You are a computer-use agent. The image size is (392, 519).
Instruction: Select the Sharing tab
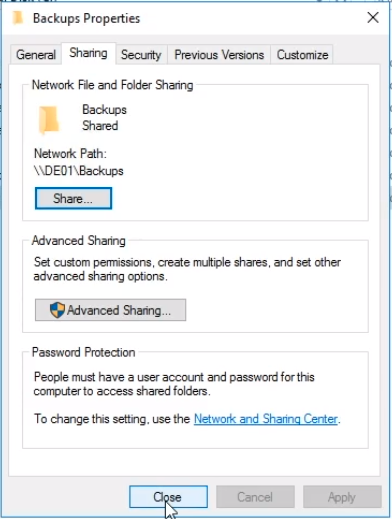[x=88, y=53]
